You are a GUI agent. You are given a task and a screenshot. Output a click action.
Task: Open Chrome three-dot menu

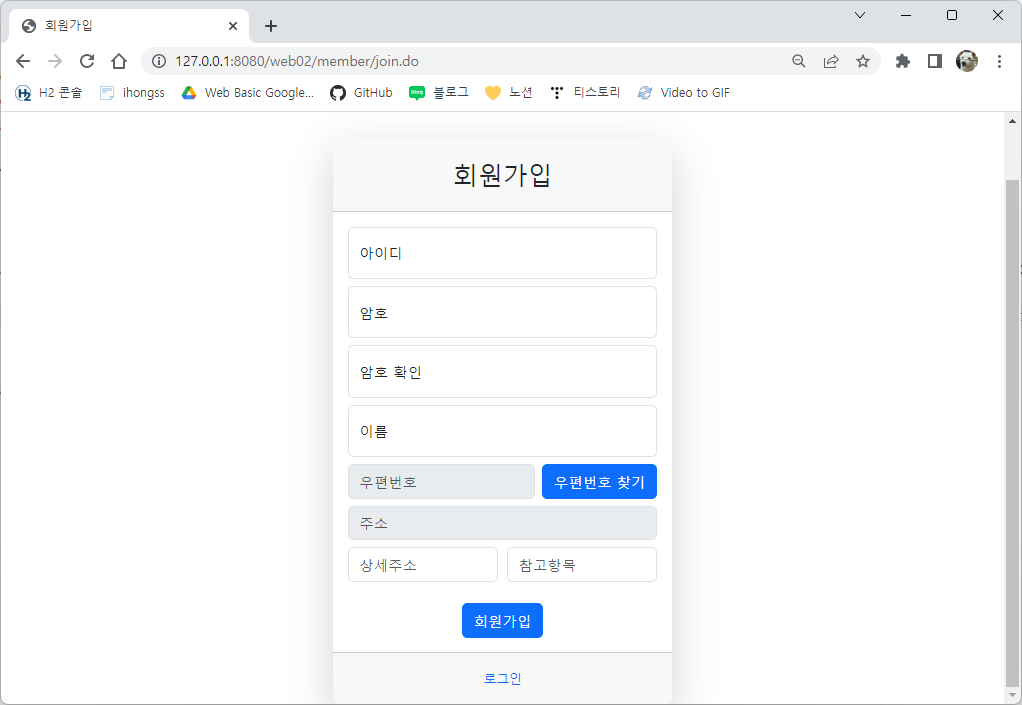pos(999,61)
